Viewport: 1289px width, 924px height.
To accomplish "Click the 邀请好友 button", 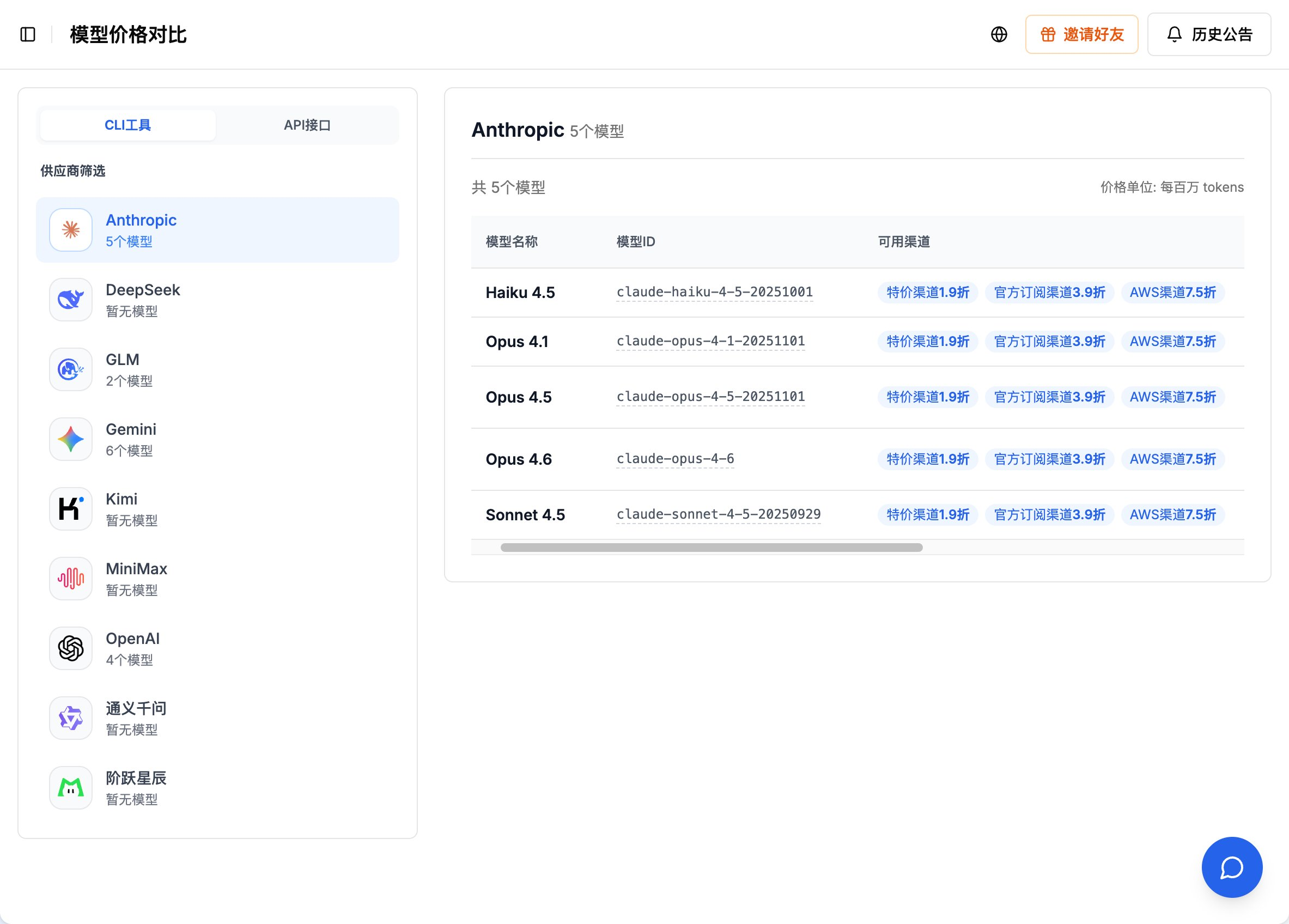I will (x=1081, y=35).
